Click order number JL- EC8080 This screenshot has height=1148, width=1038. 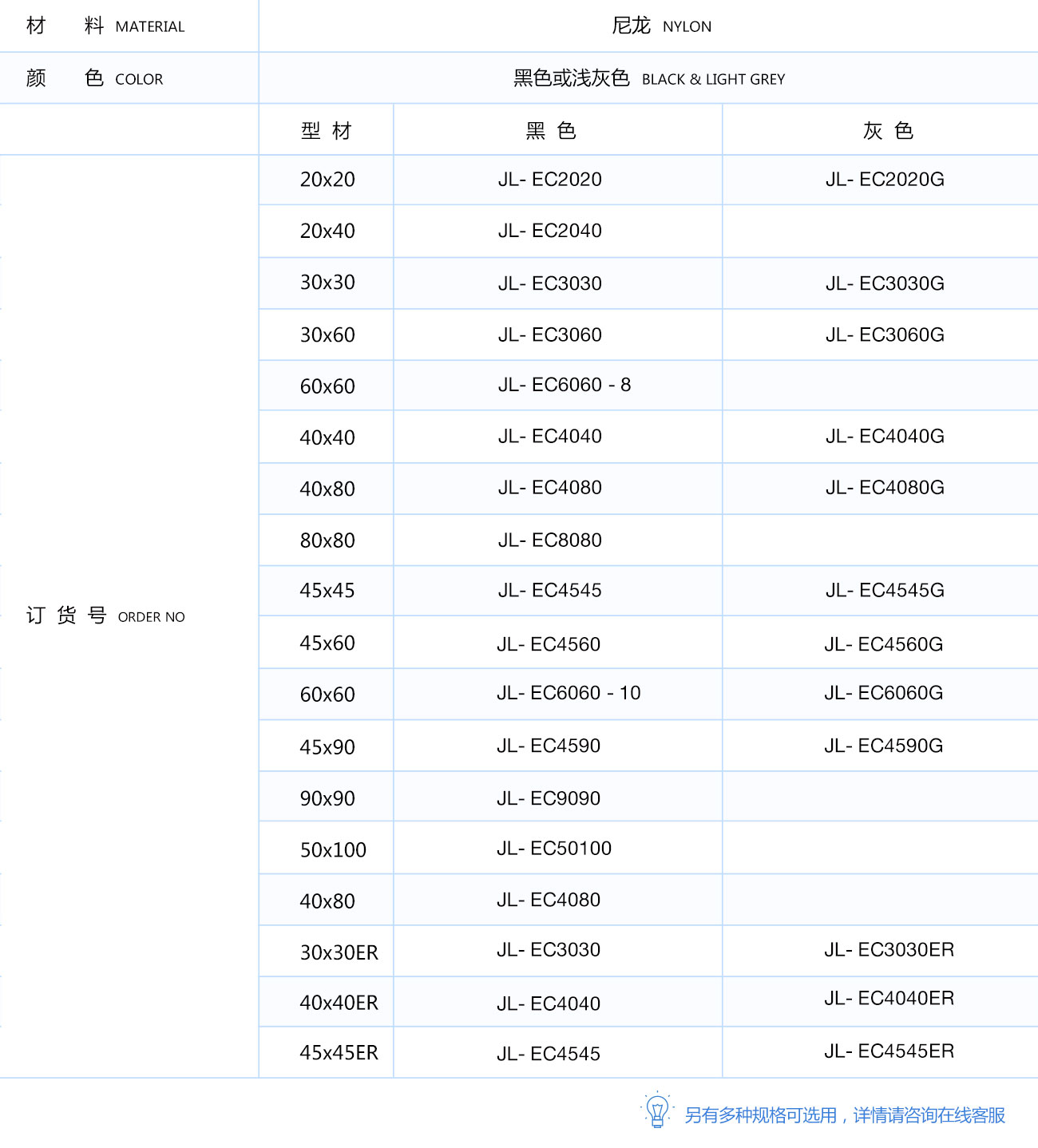click(550, 540)
